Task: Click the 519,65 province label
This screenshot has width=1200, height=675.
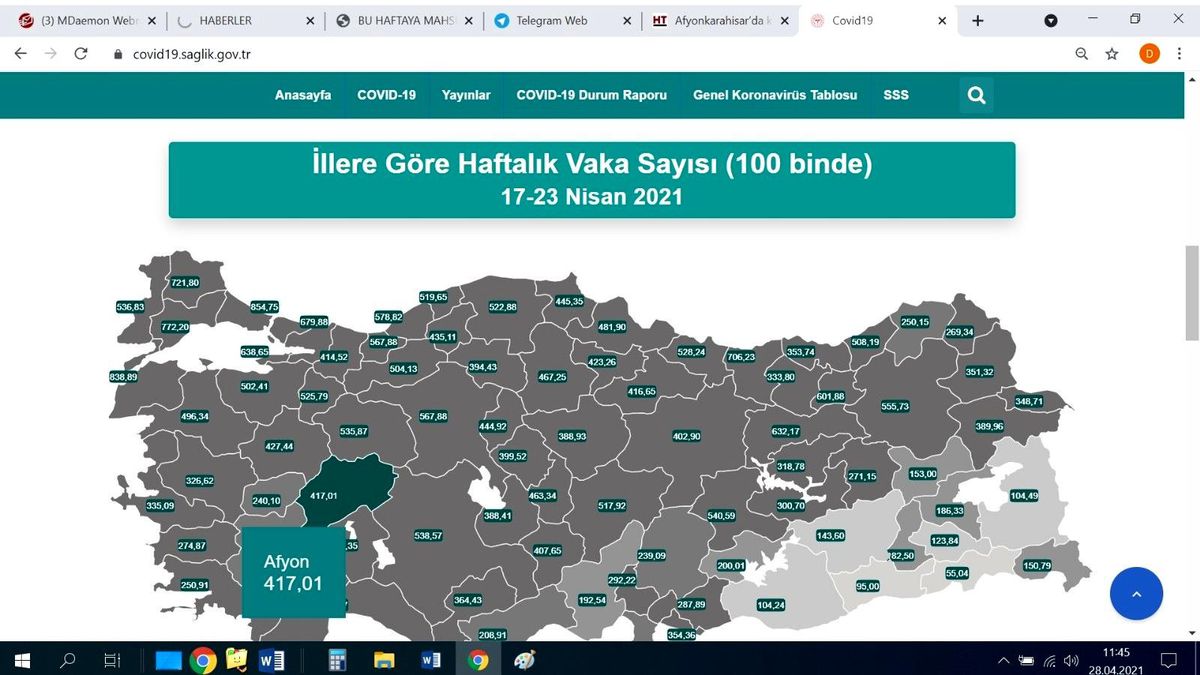Action: point(433,297)
